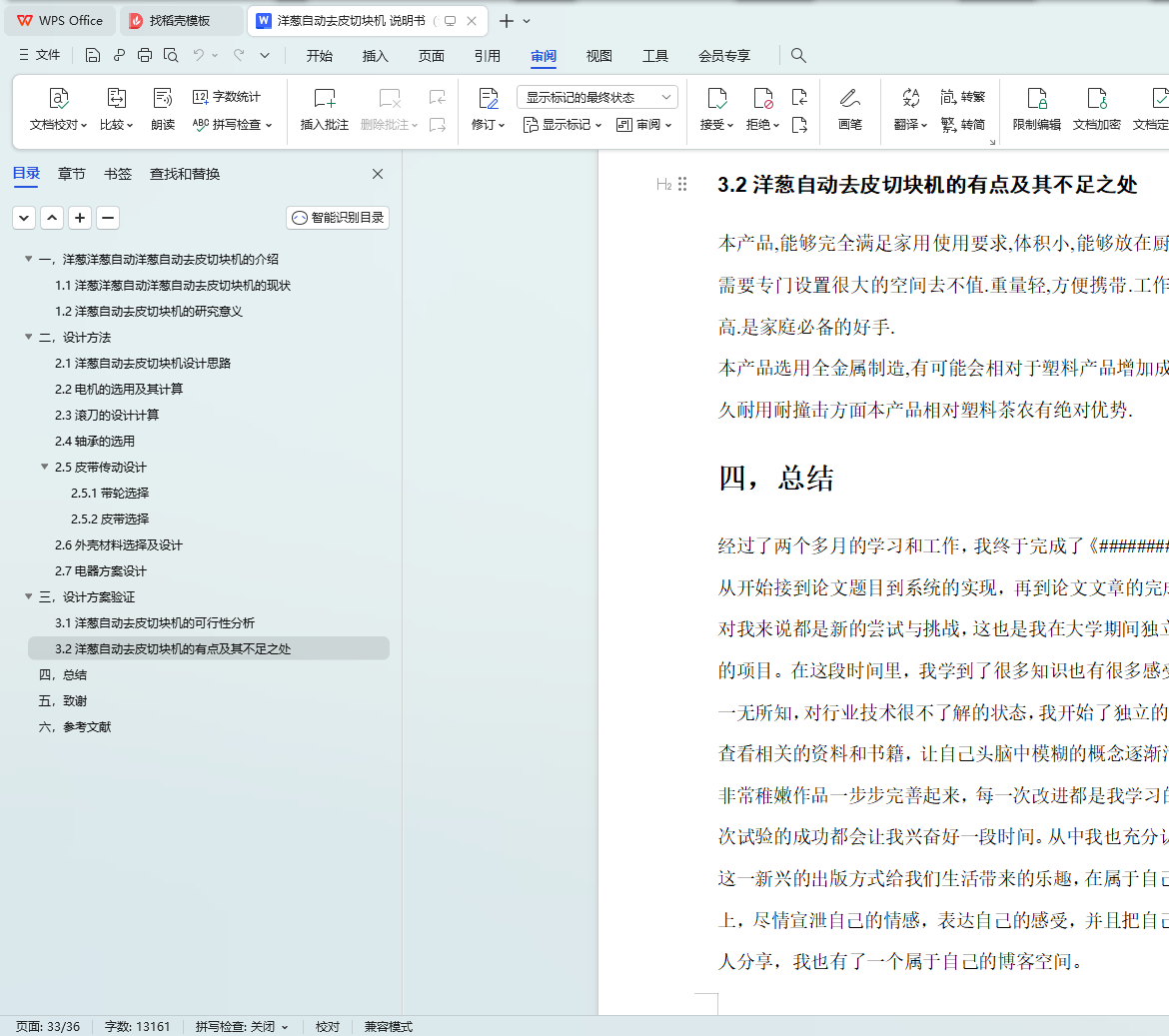
Task: Switch to the 页面 ribbon tab
Action: click(431, 56)
